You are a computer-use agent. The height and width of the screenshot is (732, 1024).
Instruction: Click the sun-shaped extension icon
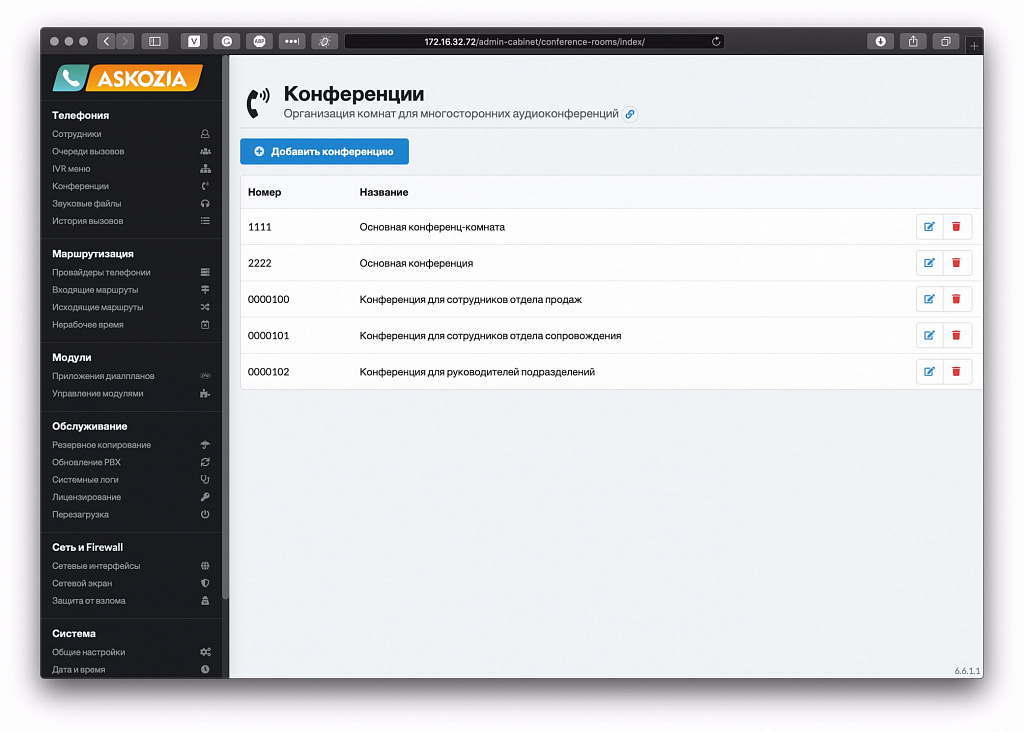(x=325, y=41)
